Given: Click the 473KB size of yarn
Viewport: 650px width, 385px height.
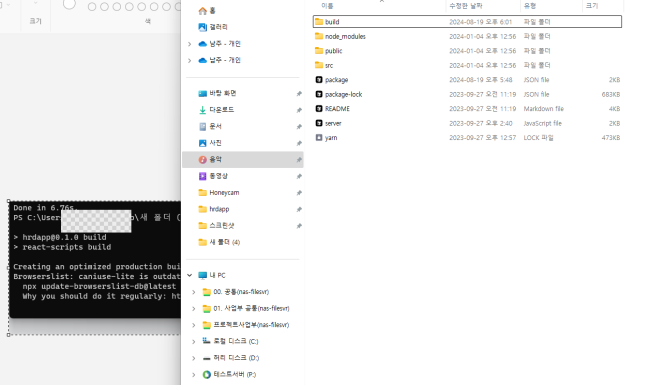Looking at the screenshot, I should (x=611, y=138).
